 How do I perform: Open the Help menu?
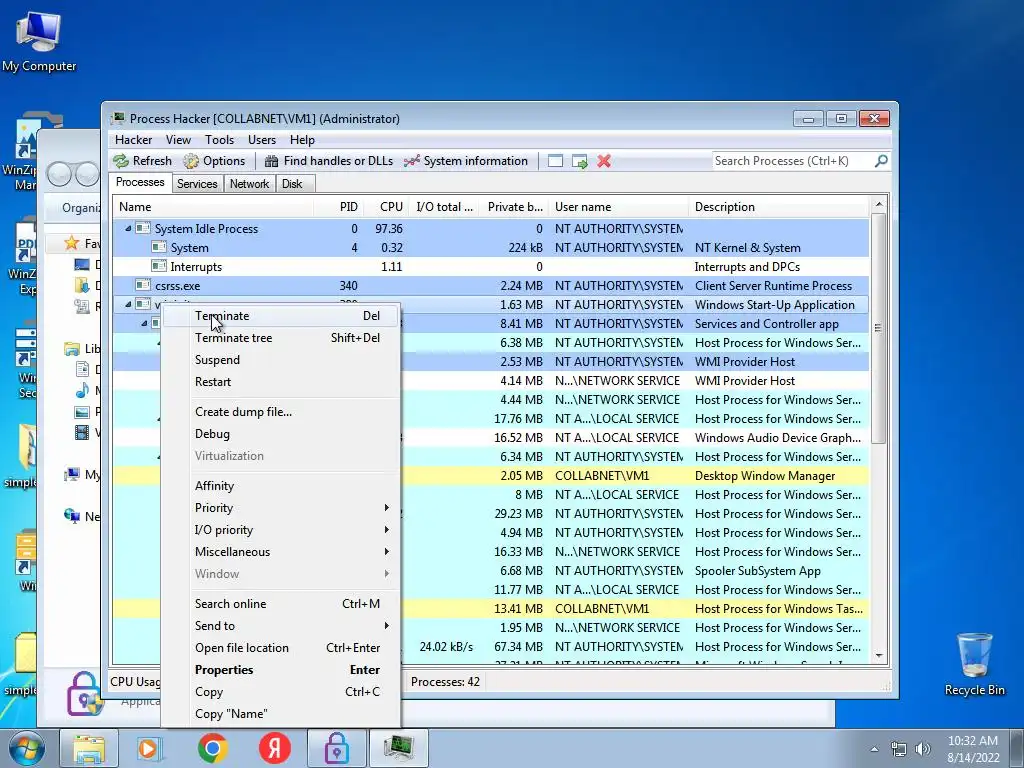tap(302, 140)
